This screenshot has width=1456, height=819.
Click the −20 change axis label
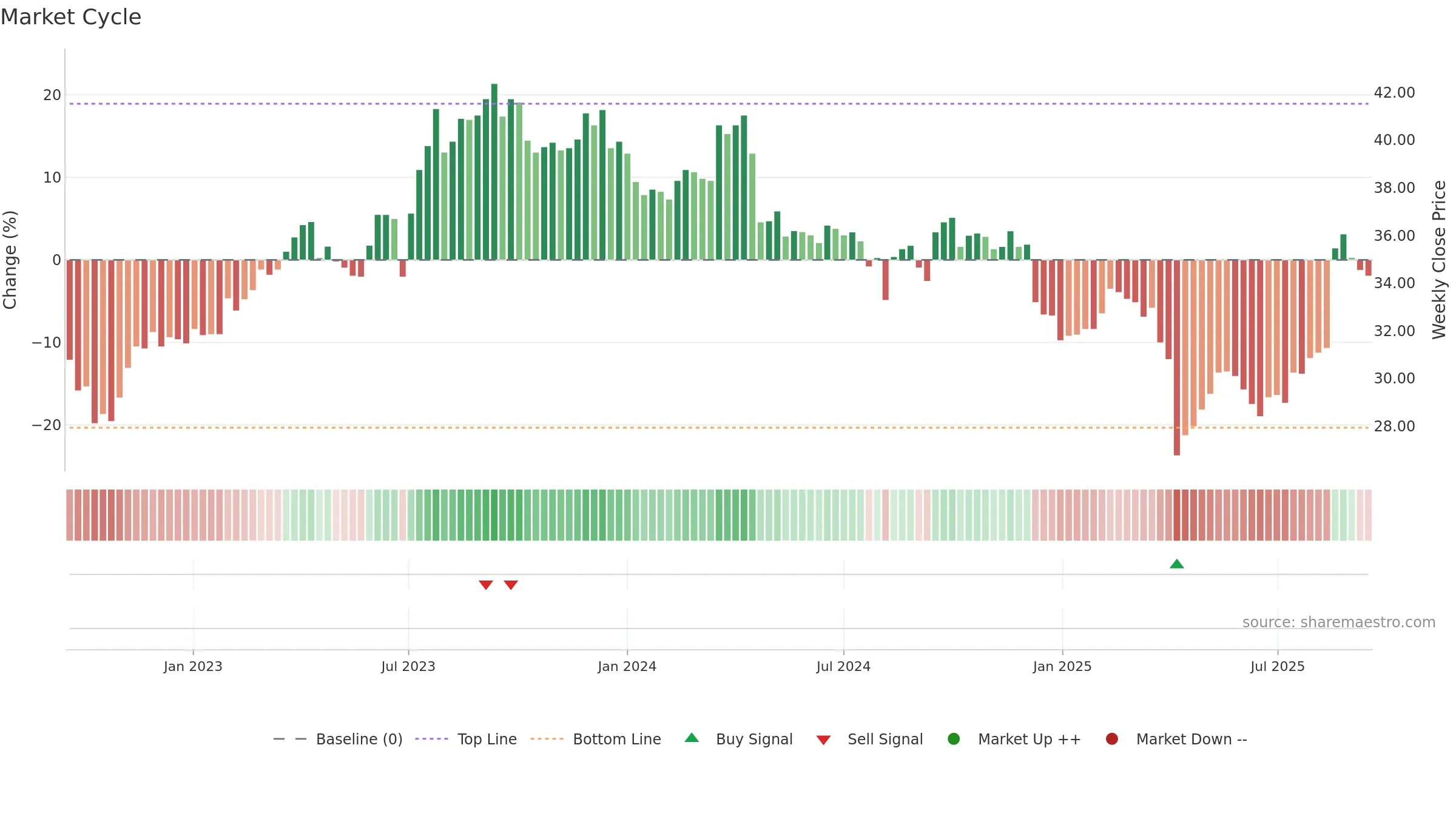47,425
